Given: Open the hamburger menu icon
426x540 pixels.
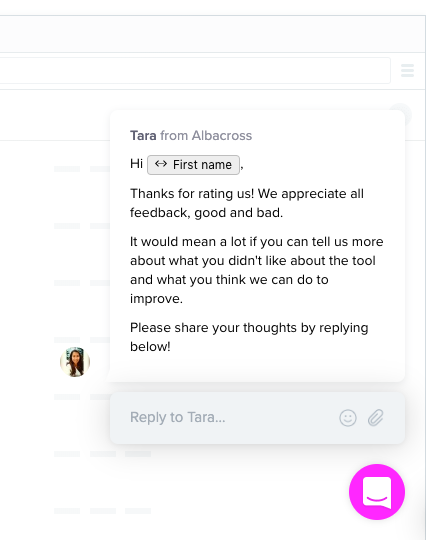Looking at the screenshot, I should click(407, 70).
